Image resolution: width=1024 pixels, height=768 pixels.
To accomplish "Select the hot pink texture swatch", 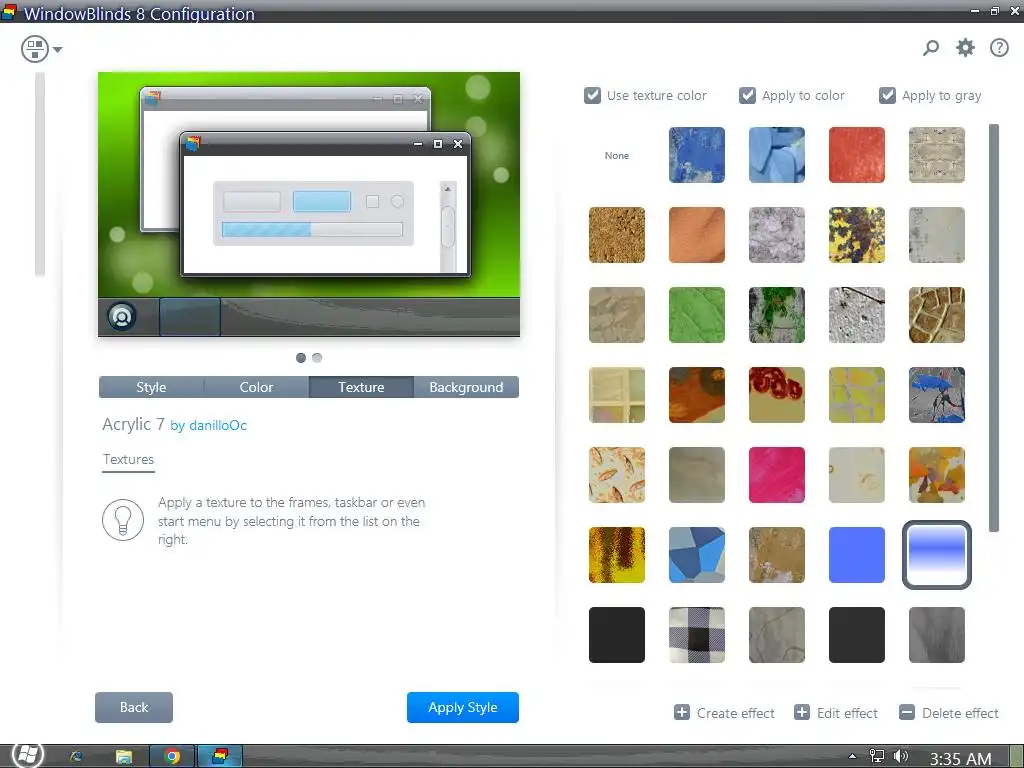I will coord(777,475).
